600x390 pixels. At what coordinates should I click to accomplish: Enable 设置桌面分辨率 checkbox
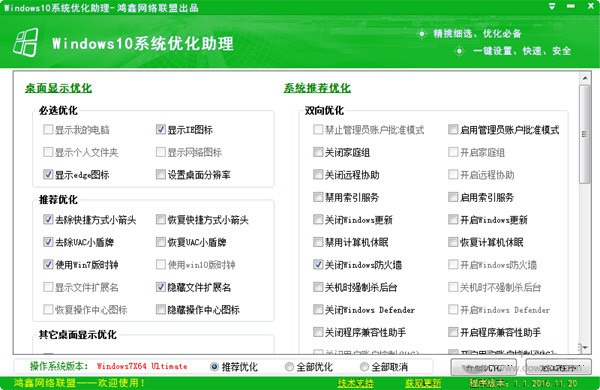pos(161,175)
